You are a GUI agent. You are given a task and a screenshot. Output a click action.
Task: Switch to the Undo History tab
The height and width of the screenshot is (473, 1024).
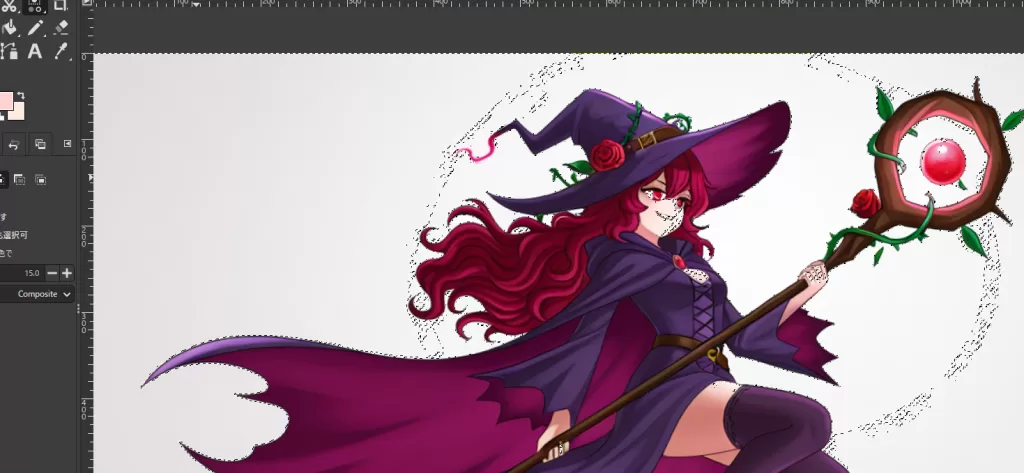[15, 144]
